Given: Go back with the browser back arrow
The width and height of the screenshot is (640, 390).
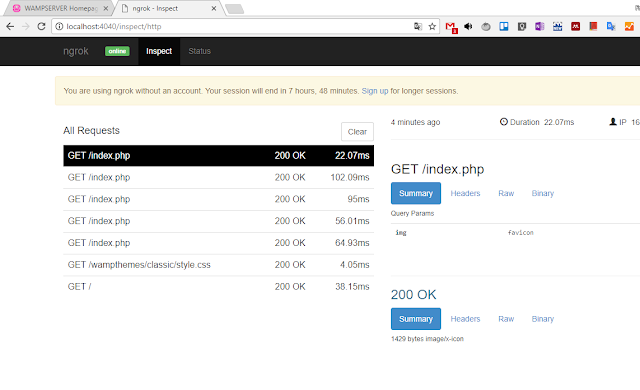Looking at the screenshot, I should coord(10,27).
